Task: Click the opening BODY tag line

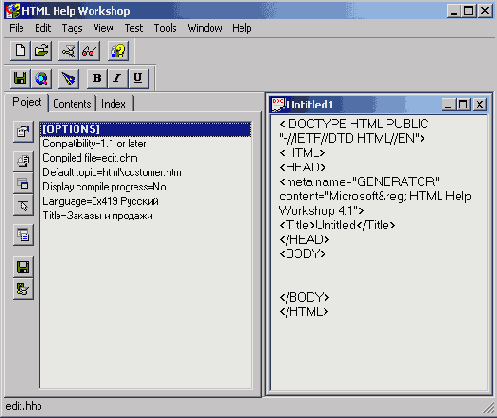Action: pos(303,254)
